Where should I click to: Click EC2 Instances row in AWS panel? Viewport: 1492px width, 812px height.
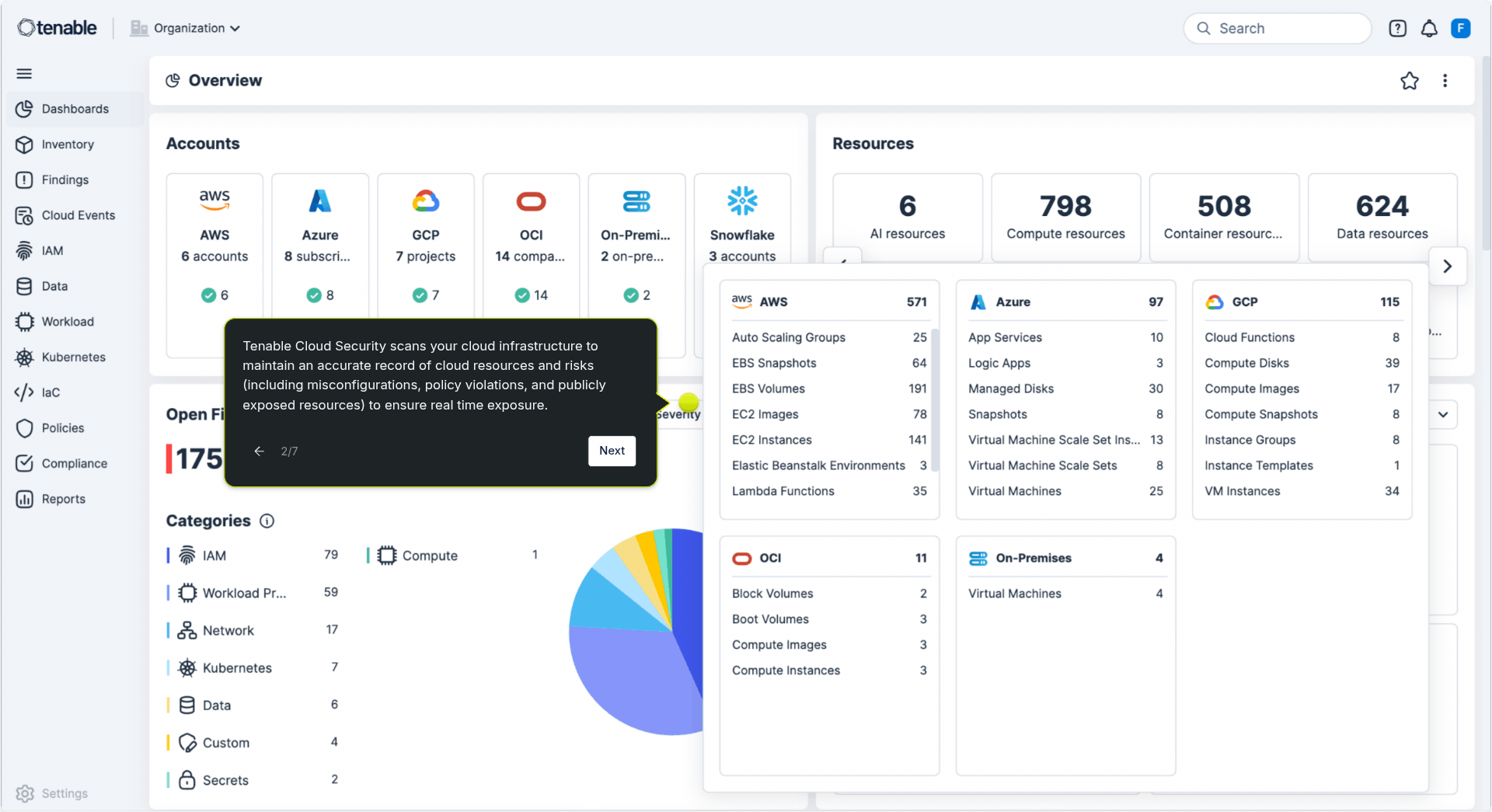[829, 440]
